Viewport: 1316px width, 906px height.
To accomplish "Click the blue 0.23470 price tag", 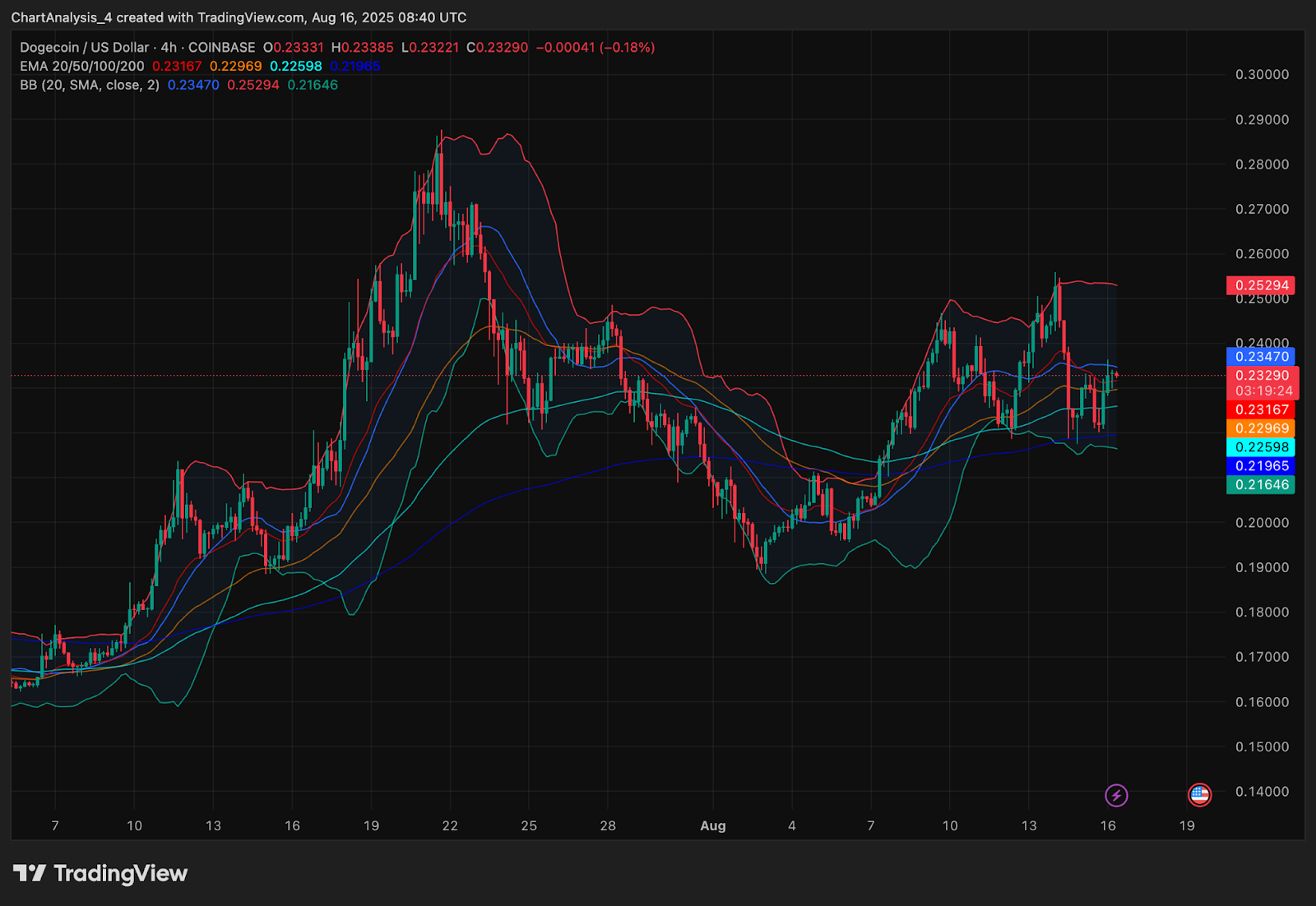I will [x=1261, y=357].
